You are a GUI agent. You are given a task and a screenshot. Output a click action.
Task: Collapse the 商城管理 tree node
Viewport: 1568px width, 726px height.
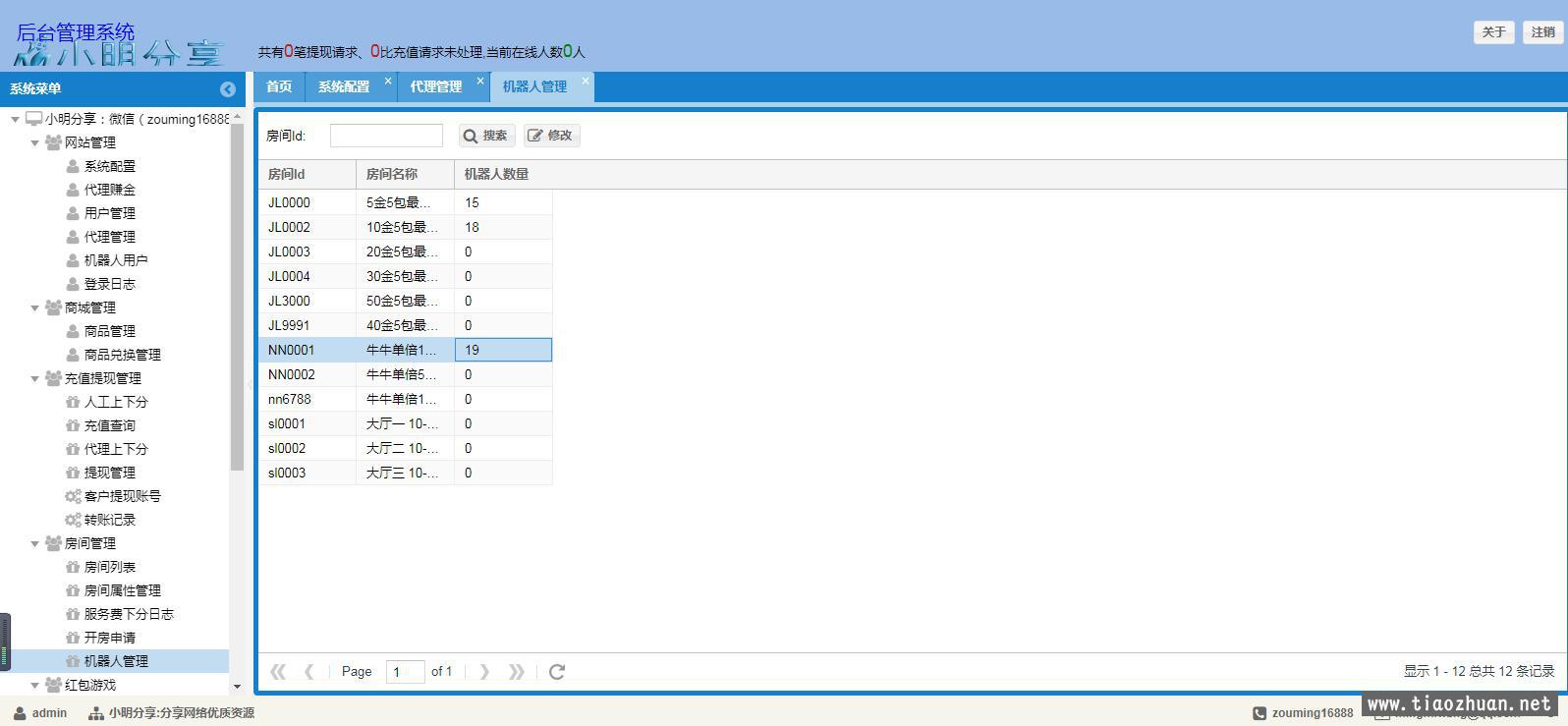pos(34,307)
